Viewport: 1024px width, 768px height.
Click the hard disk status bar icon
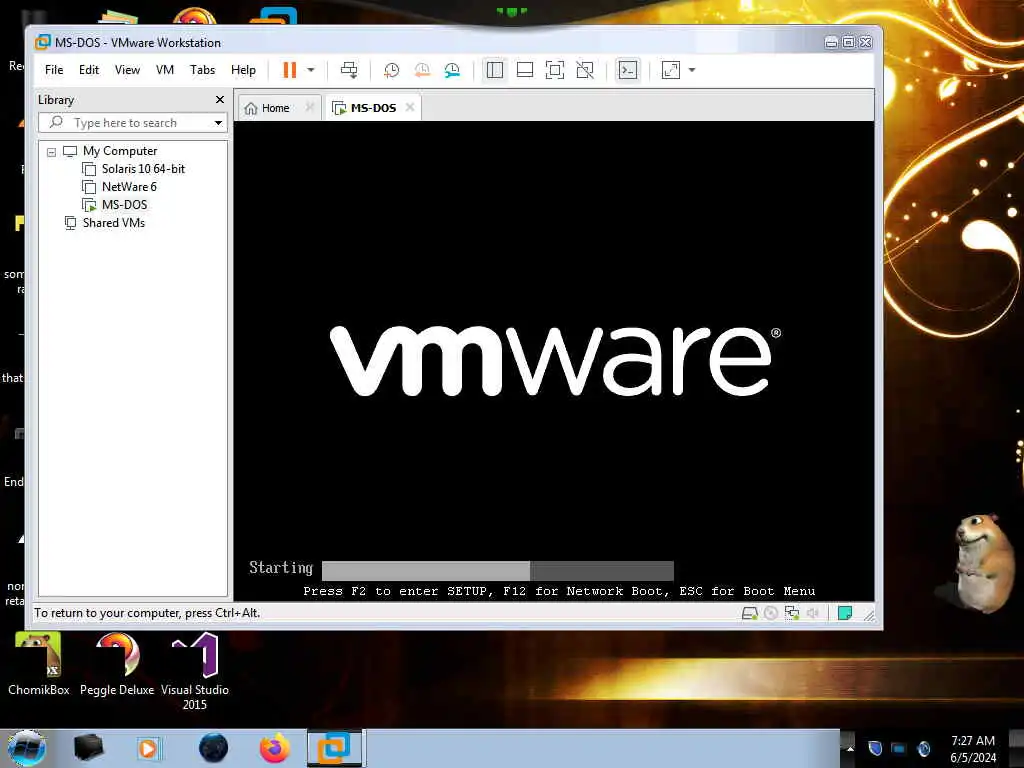[750, 613]
